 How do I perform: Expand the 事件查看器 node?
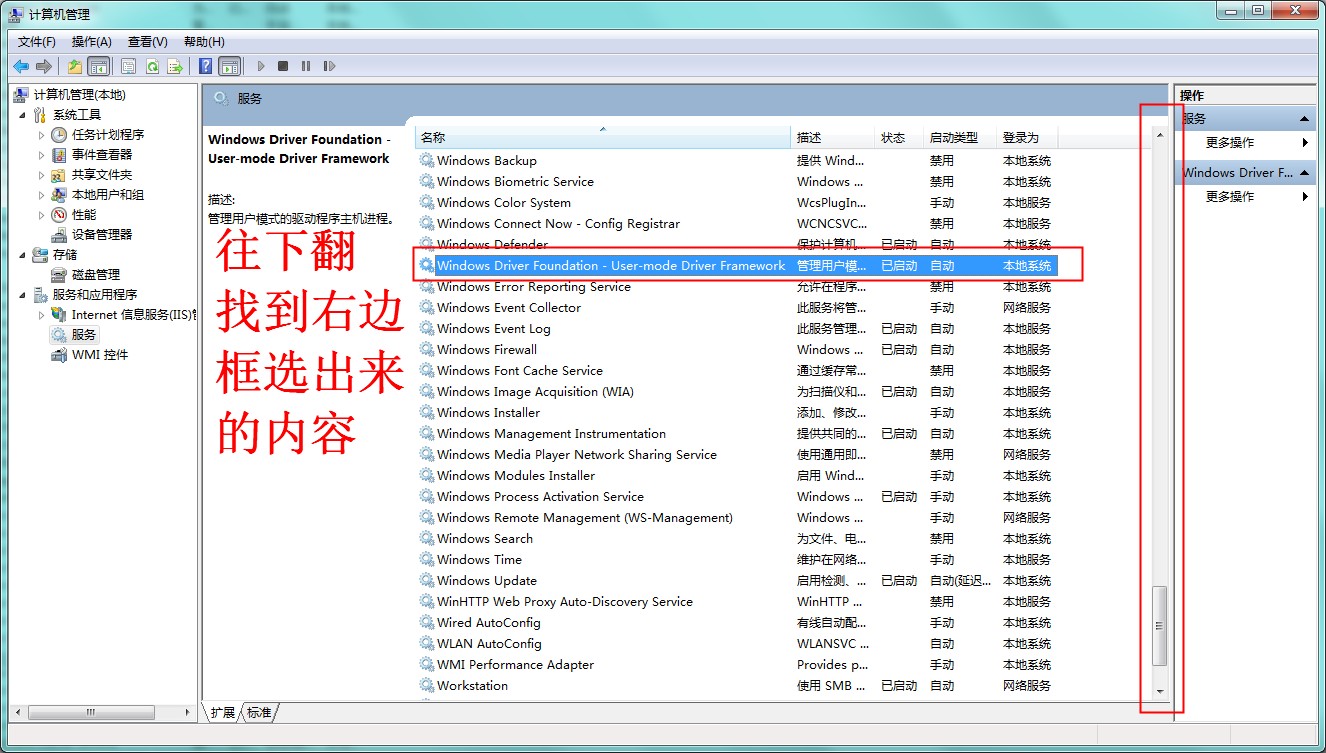[x=41, y=154]
